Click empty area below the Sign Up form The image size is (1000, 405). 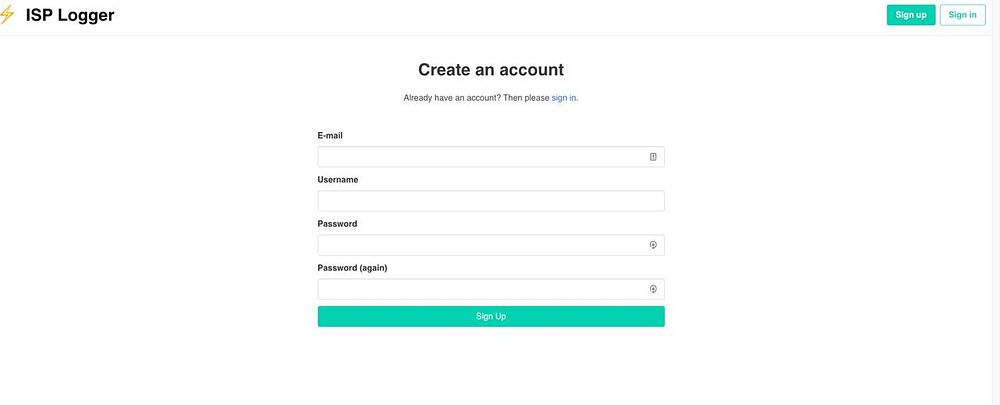point(490,368)
